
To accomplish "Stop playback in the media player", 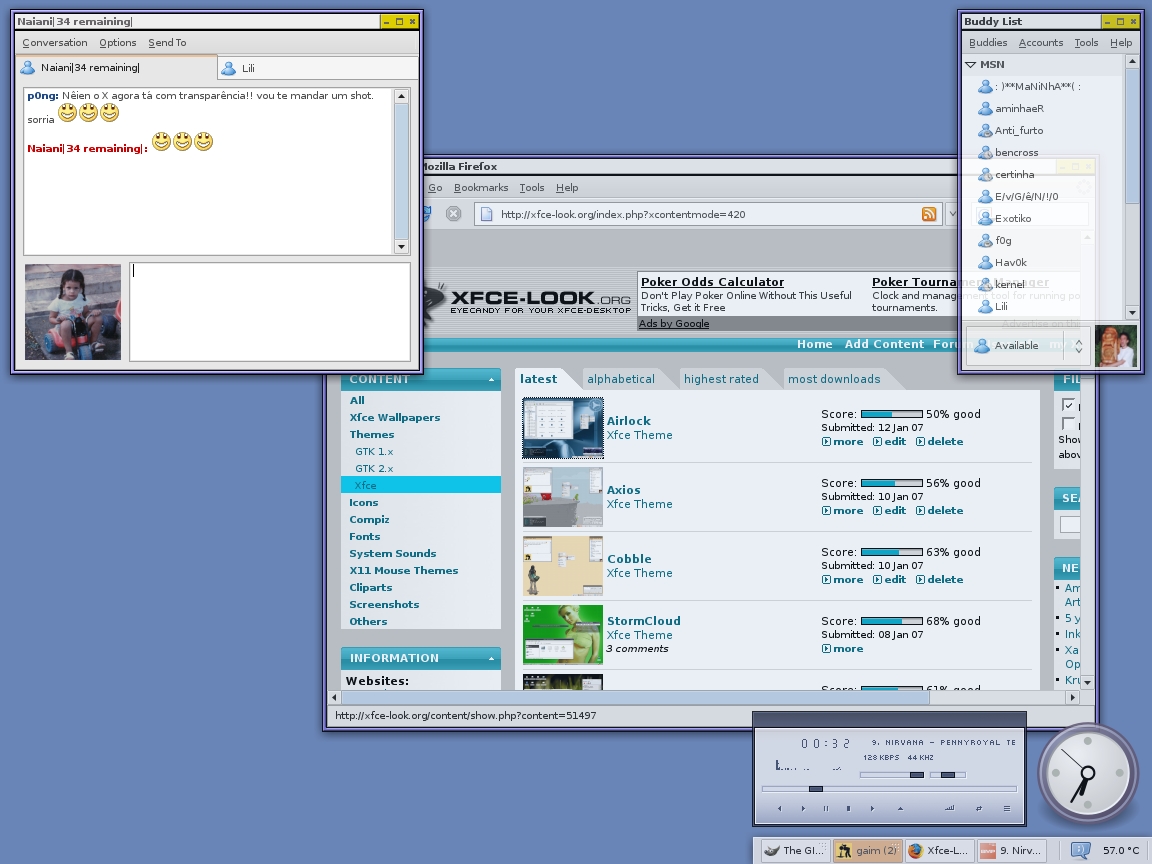I will 849,808.
